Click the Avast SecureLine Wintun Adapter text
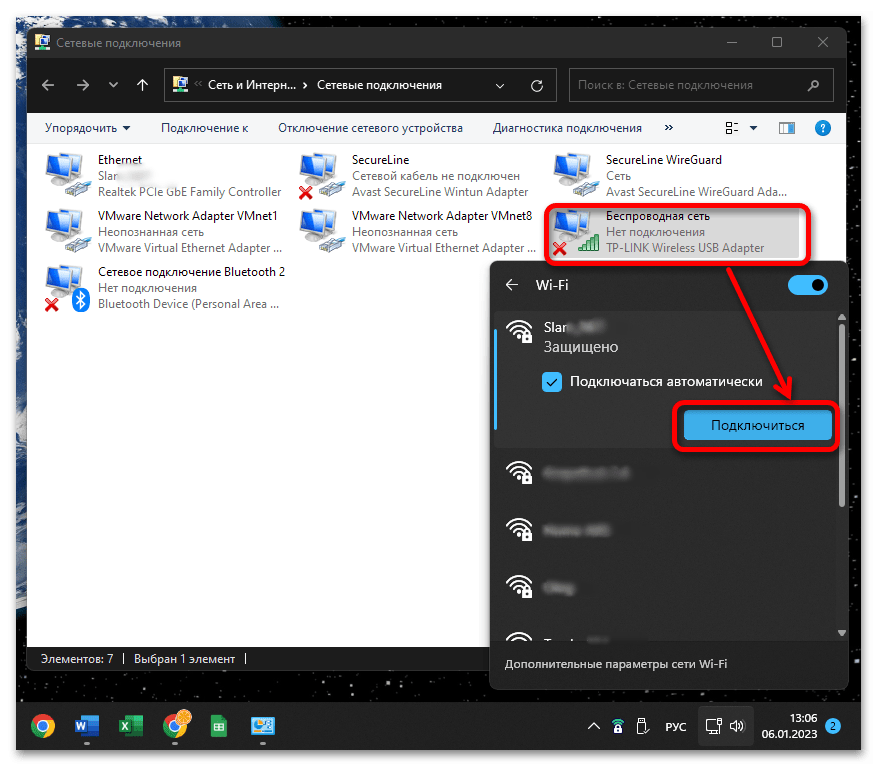The image size is (877, 766). pos(440,192)
